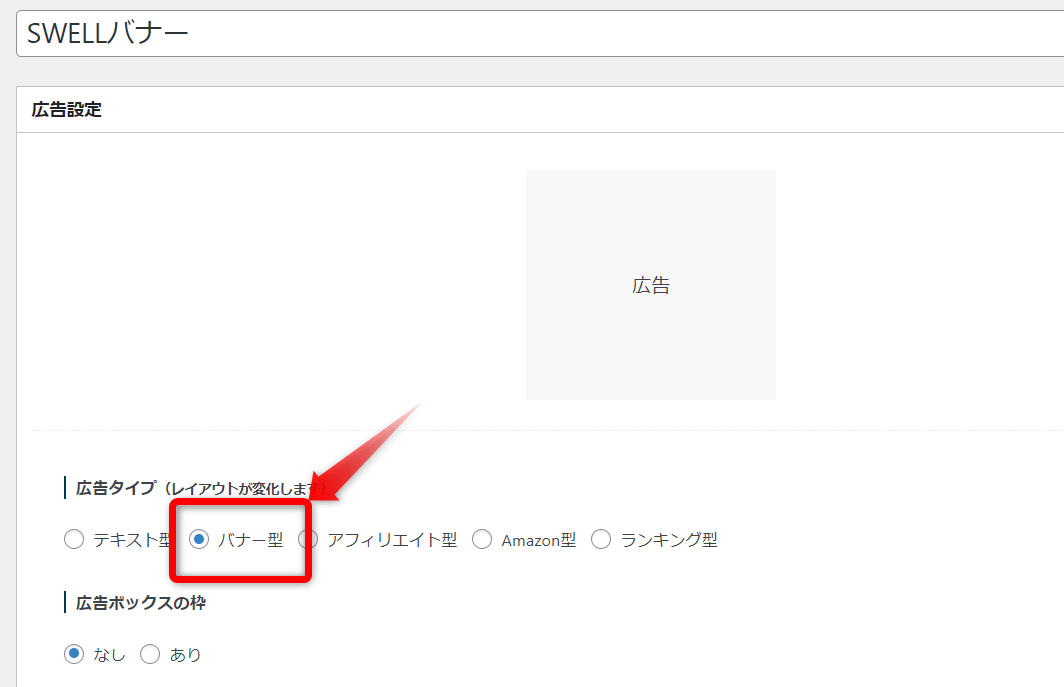Click the 広告タイプ section heading
This screenshot has height=687, width=1064.
tap(115, 488)
